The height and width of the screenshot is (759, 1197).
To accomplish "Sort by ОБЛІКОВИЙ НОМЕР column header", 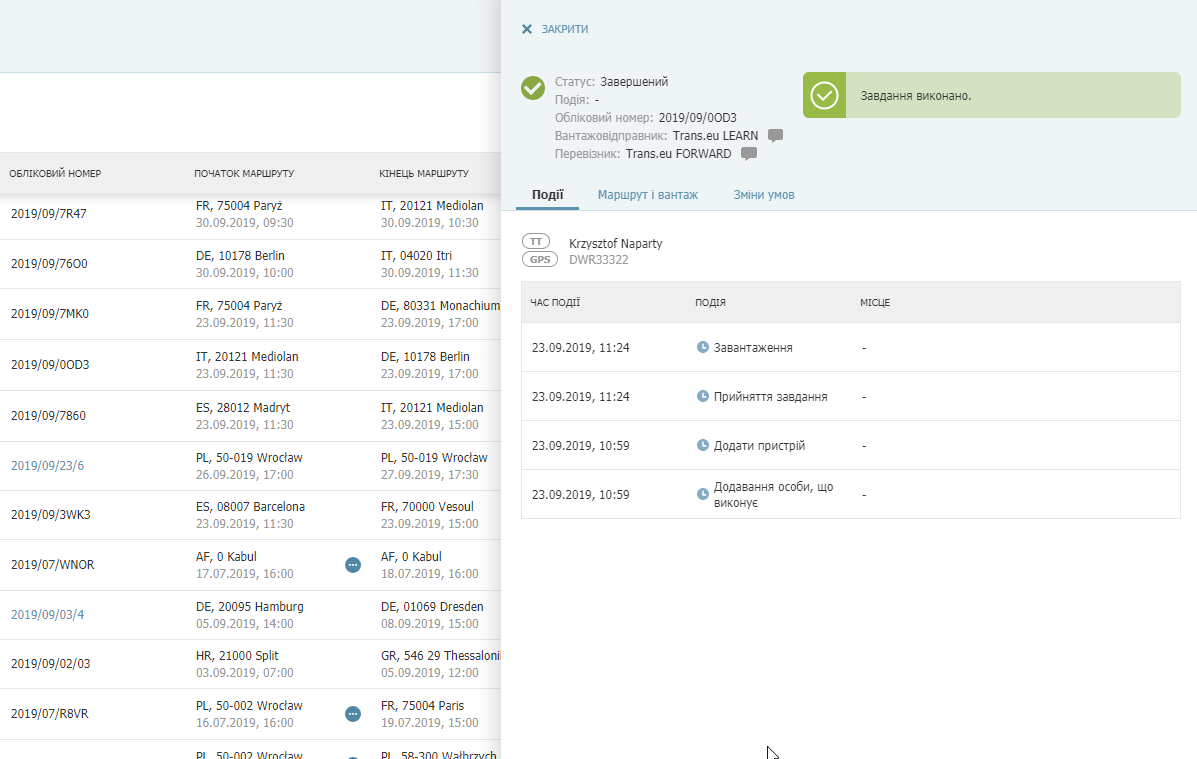I will (x=55, y=173).
